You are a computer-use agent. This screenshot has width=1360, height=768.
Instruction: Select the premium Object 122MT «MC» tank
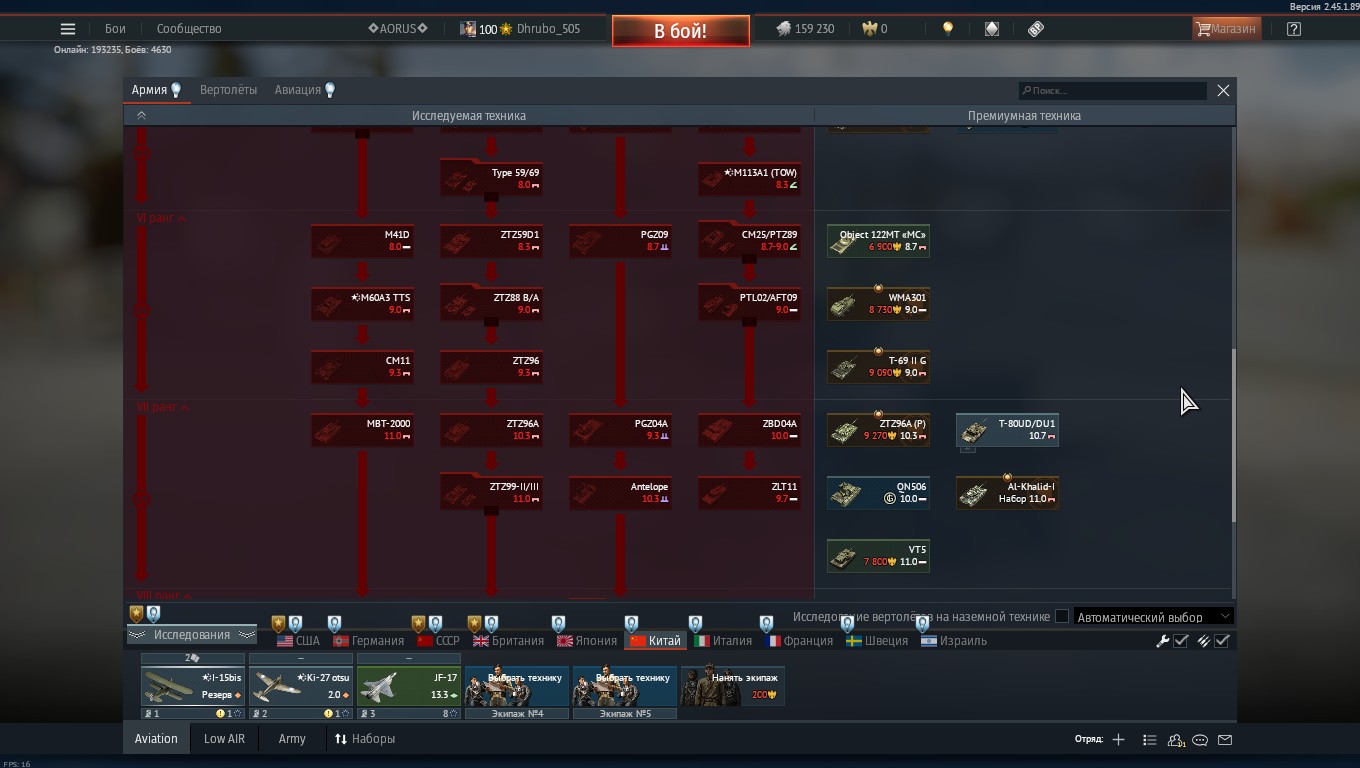click(x=878, y=241)
